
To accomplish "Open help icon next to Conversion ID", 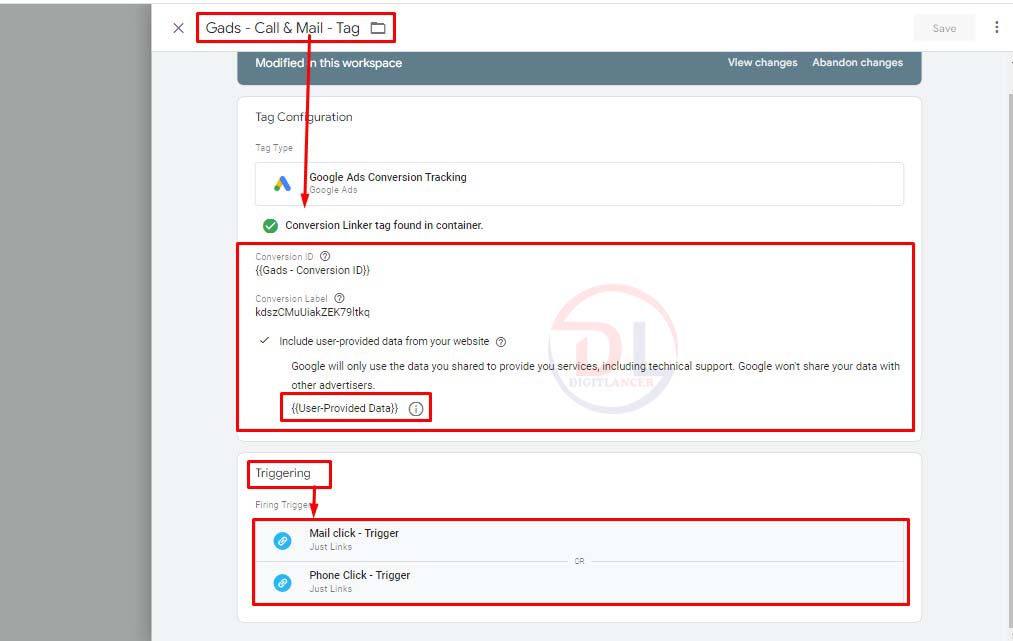I will point(325,257).
